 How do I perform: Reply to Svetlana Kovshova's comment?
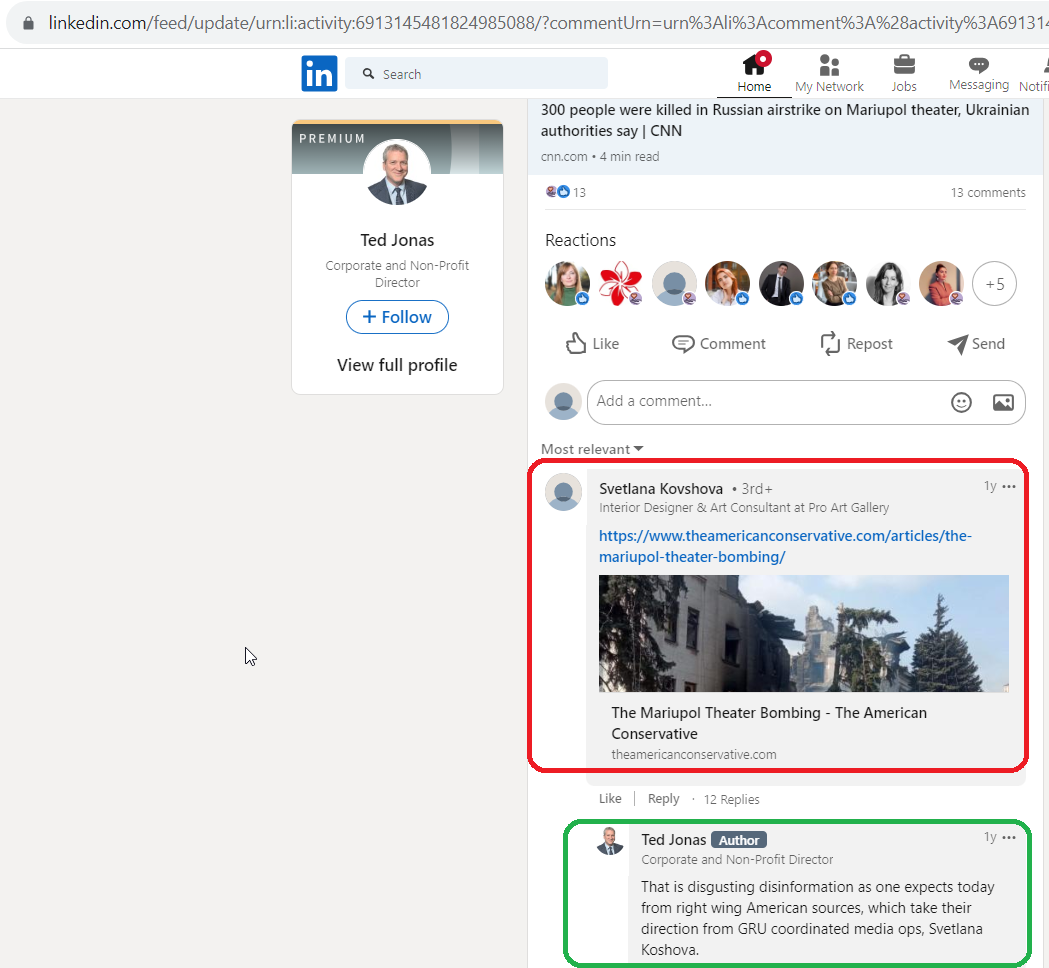click(x=663, y=799)
